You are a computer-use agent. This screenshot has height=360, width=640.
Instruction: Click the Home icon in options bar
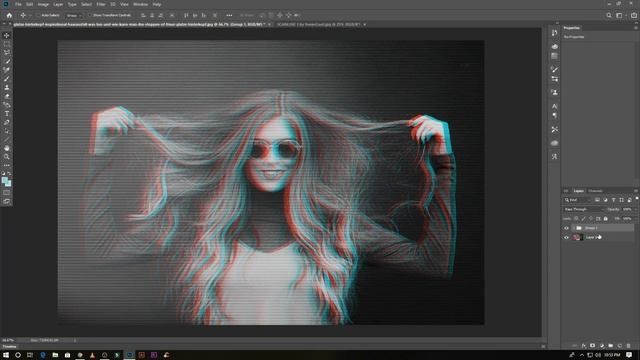point(9,15)
